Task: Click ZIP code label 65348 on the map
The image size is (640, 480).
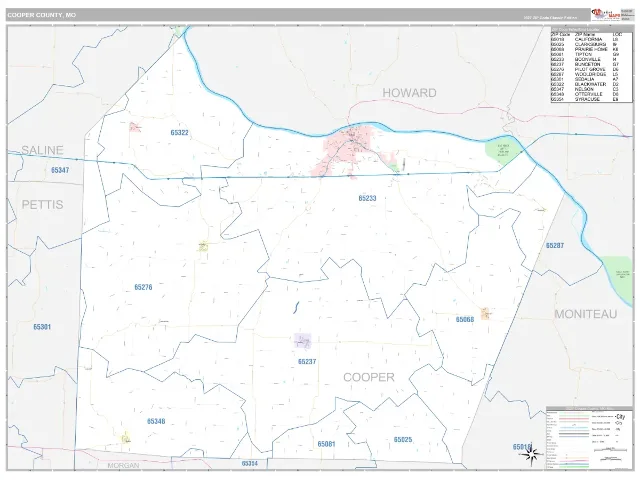Action: tap(156, 421)
